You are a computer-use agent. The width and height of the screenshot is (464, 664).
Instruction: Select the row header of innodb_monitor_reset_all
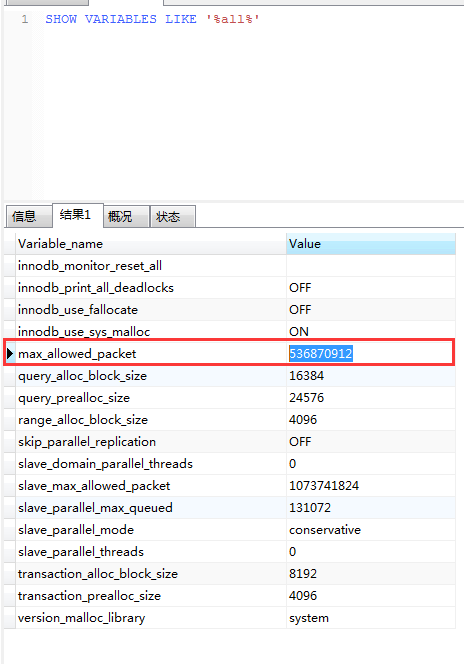[x=10, y=266]
